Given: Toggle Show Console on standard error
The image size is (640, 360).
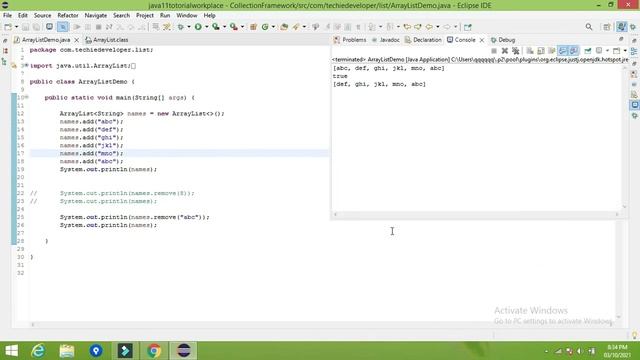Looking at the screenshot, I should coord(574,51).
